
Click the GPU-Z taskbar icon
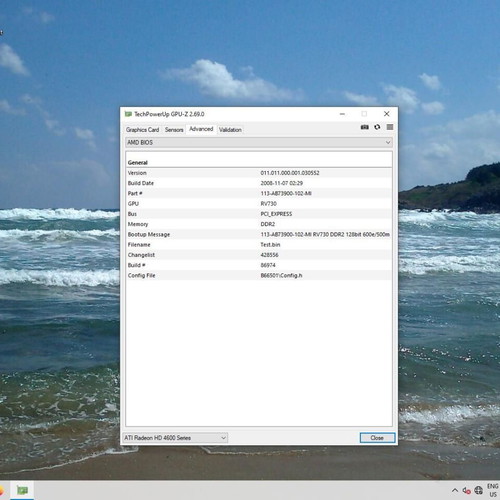[22, 490]
